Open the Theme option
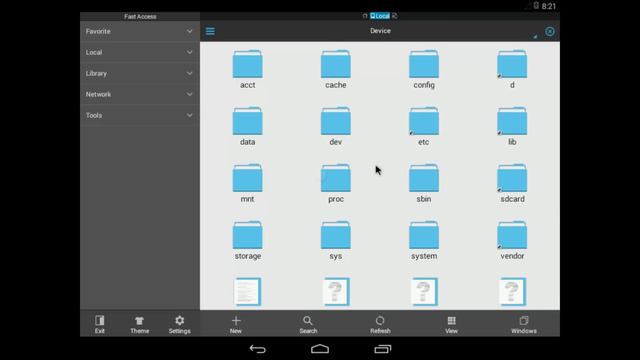 coord(140,324)
